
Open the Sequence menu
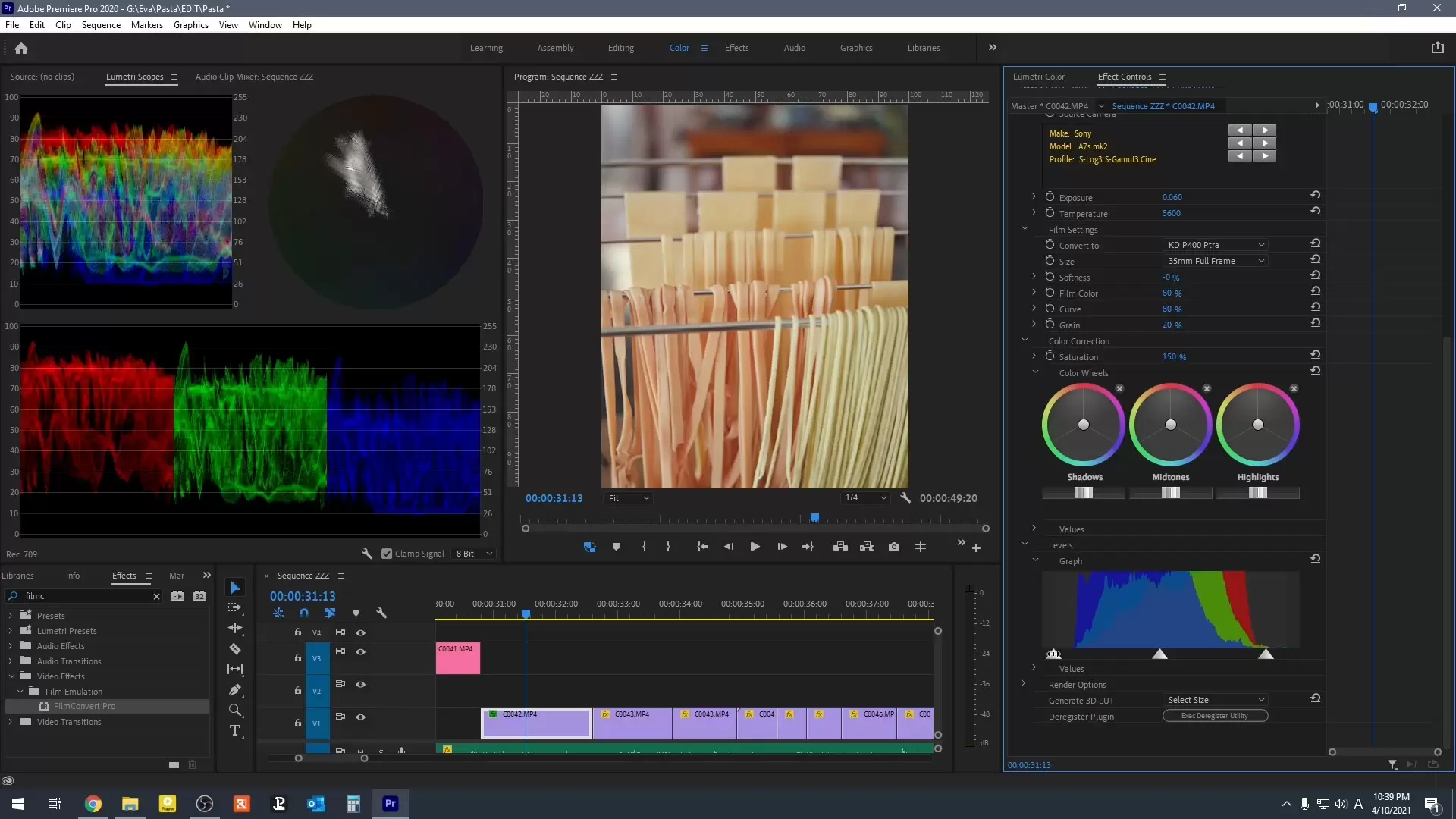[101, 25]
